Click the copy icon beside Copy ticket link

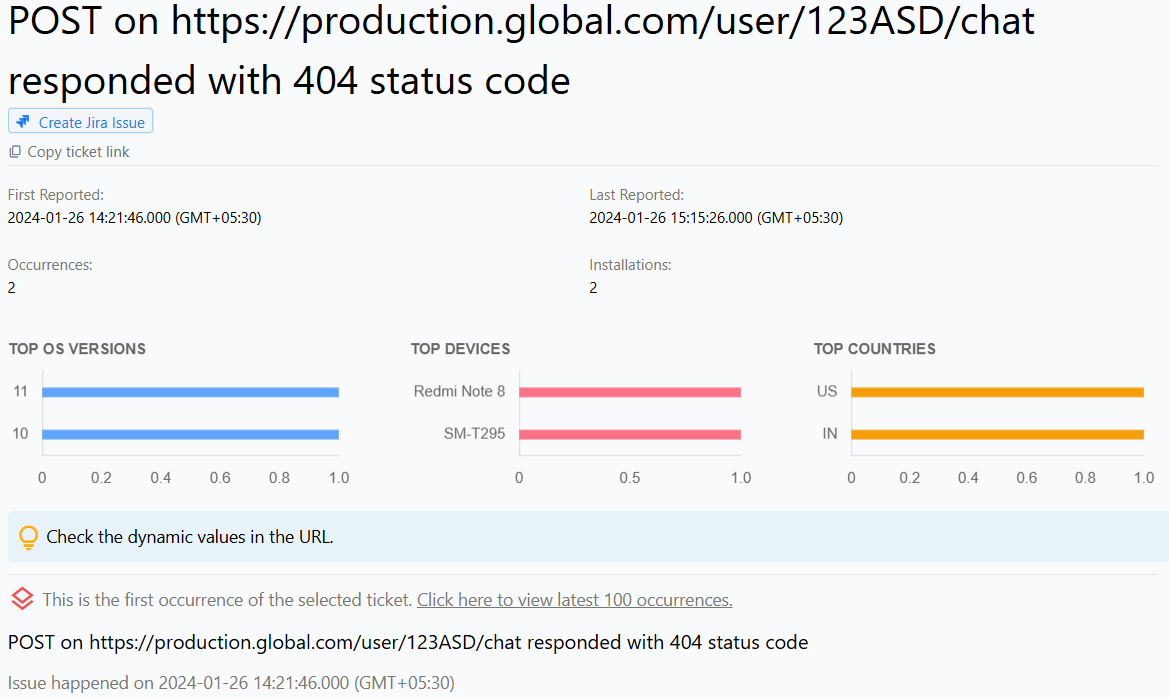tap(14, 151)
